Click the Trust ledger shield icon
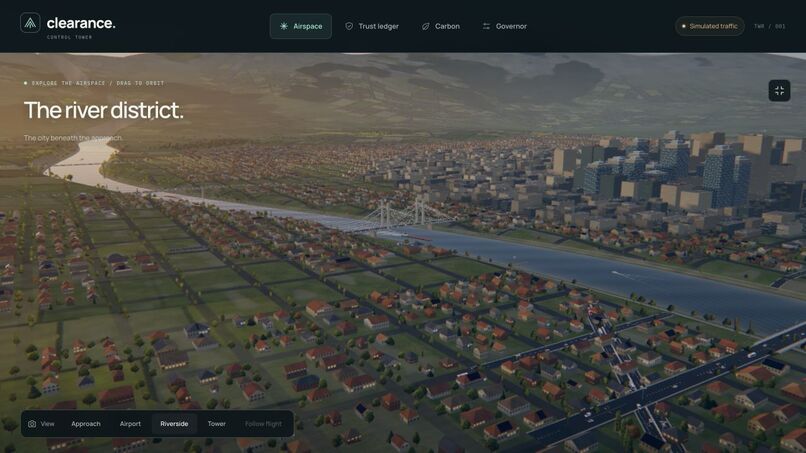Image resolution: width=806 pixels, height=453 pixels. coord(349,26)
